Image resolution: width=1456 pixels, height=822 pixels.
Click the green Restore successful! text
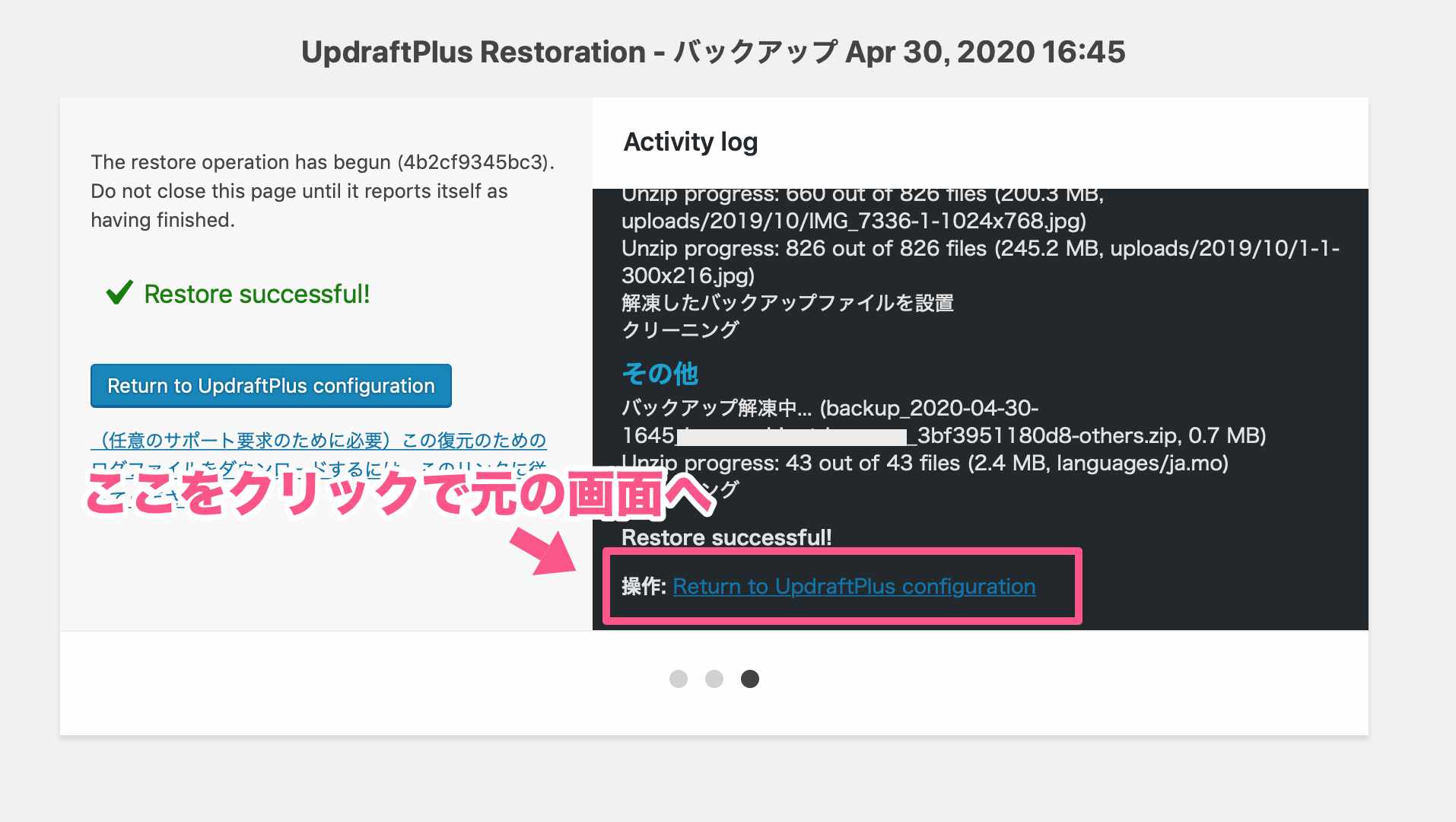(257, 294)
